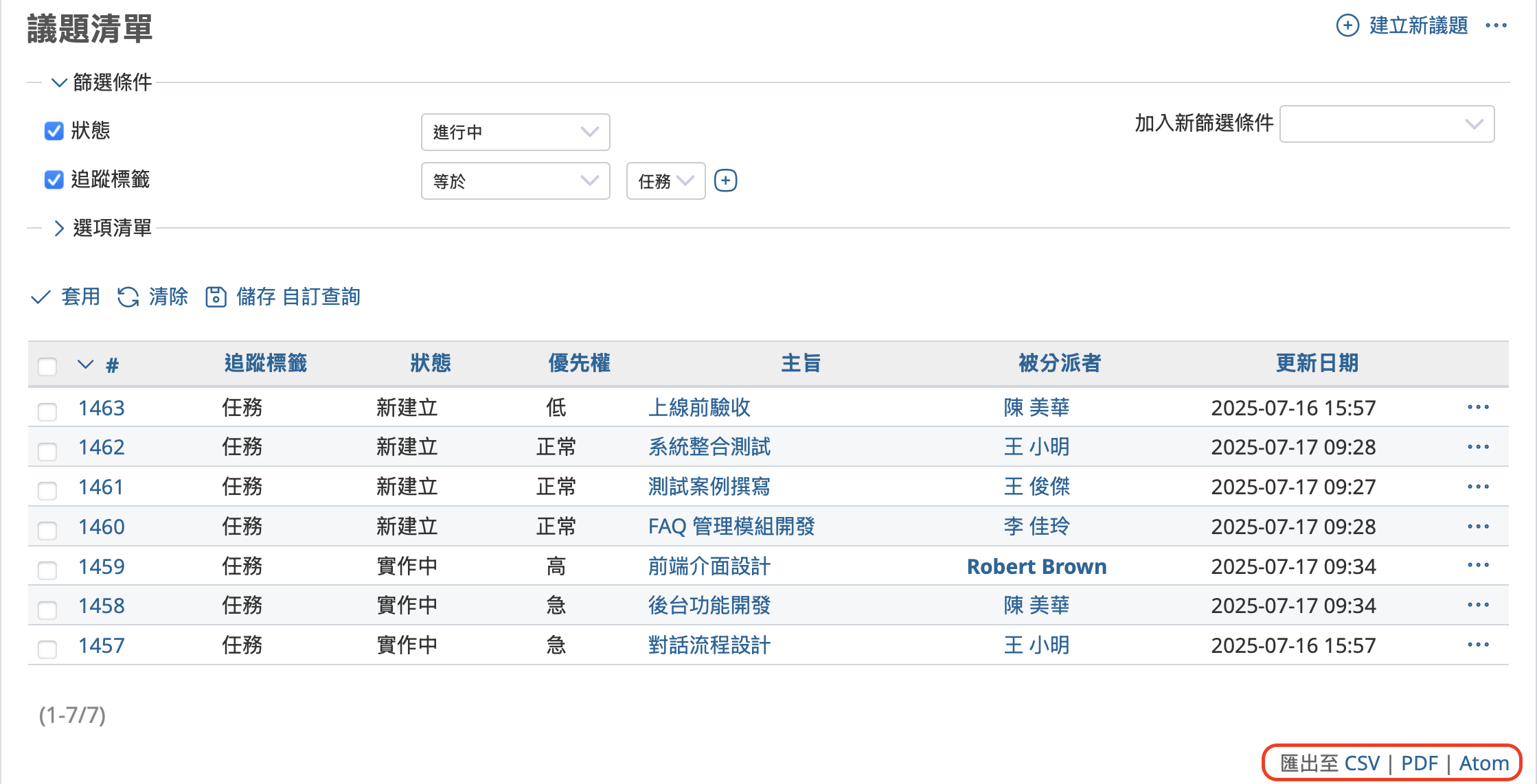Open issue number 1457 link

101,645
